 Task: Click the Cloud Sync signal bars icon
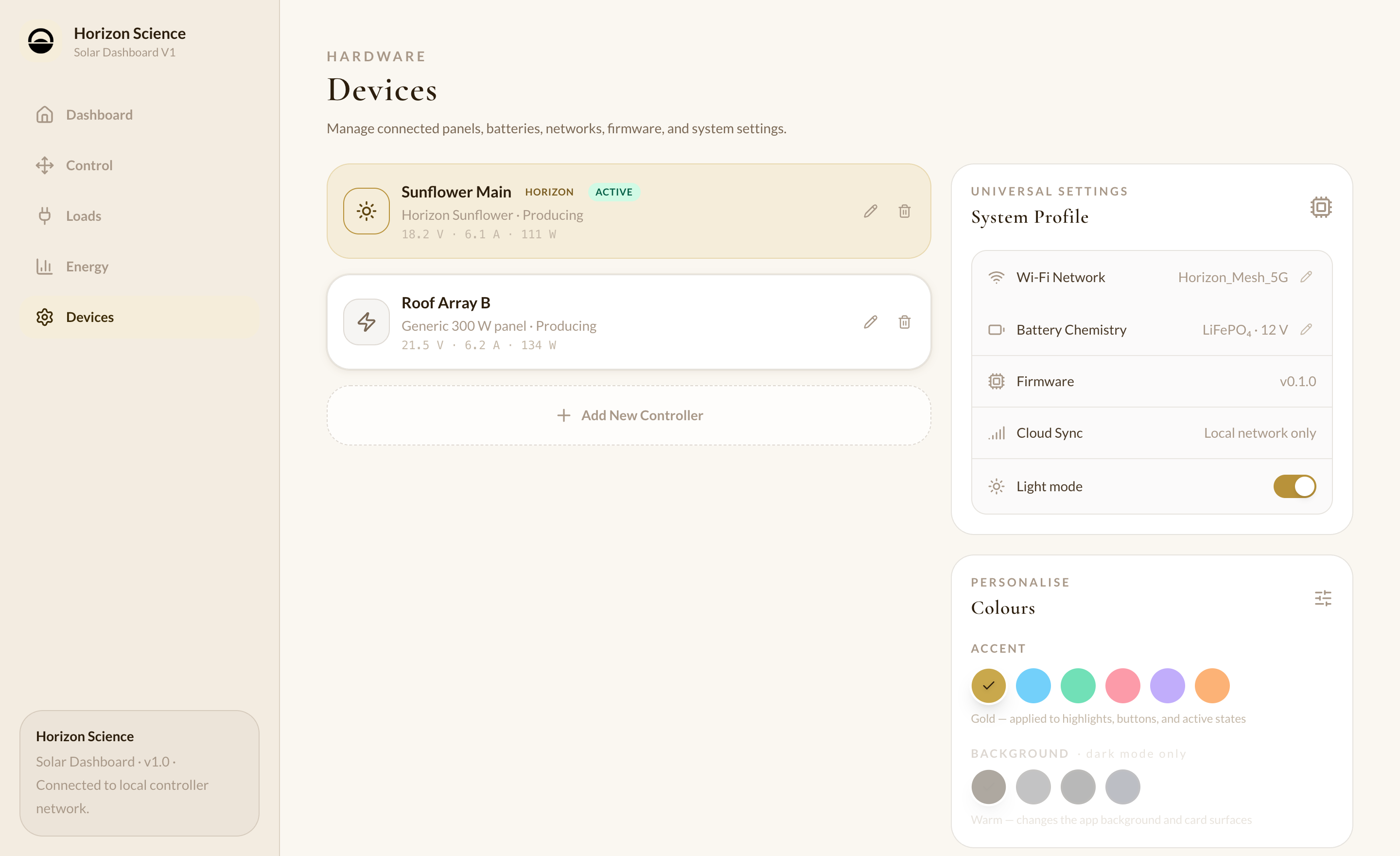996,433
